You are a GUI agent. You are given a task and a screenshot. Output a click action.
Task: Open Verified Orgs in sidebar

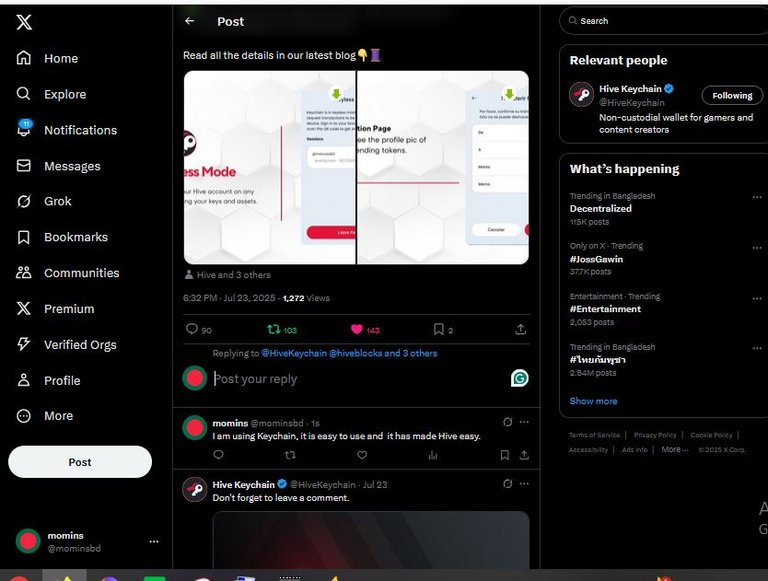pyautogui.click(x=66, y=344)
